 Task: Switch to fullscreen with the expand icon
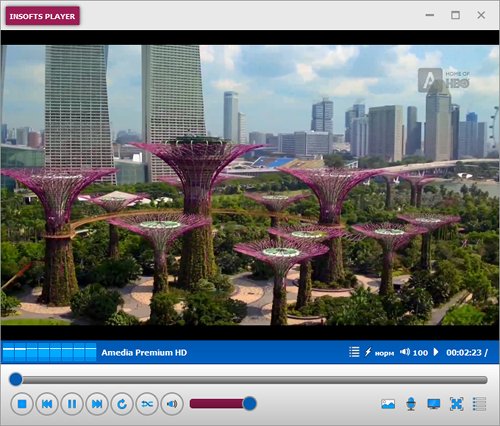coord(456,404)
